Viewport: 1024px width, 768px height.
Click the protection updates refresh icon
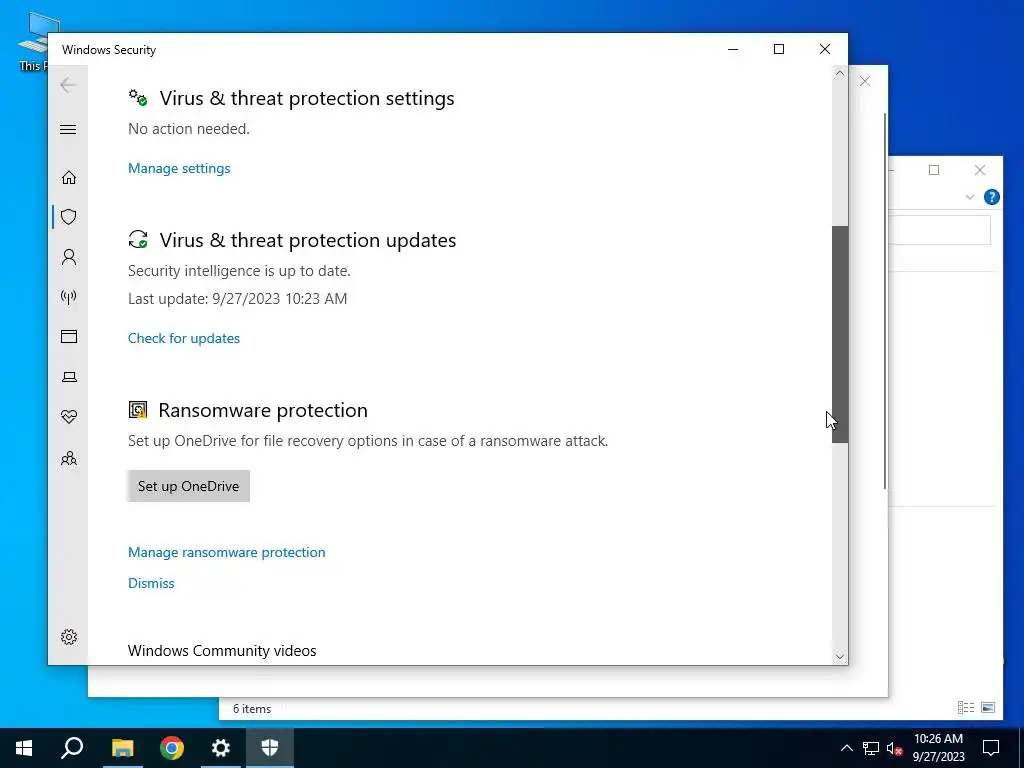click(138, 240)
